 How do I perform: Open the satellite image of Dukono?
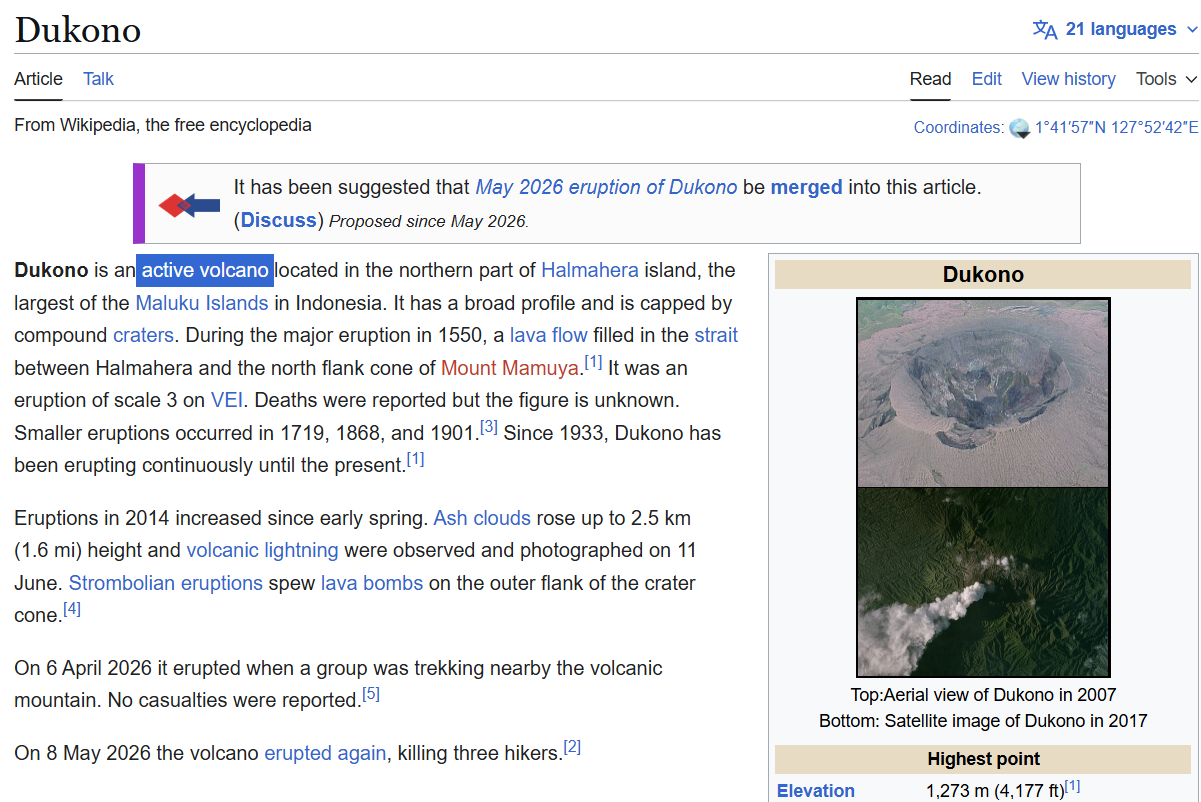[x=983, y=581]
